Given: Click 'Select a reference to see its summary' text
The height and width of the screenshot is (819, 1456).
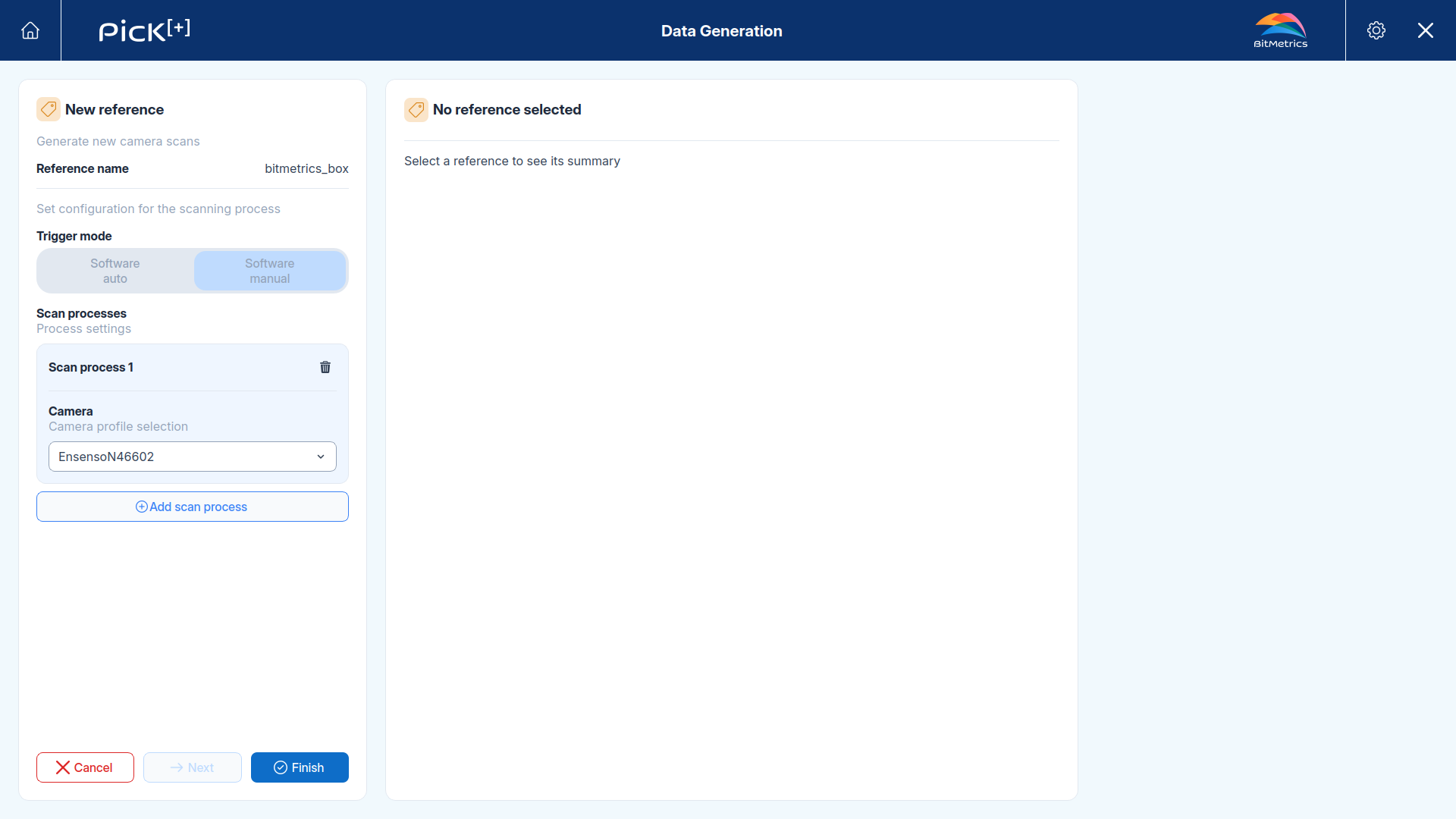Looking at the screenshot, I should [512, 161].
